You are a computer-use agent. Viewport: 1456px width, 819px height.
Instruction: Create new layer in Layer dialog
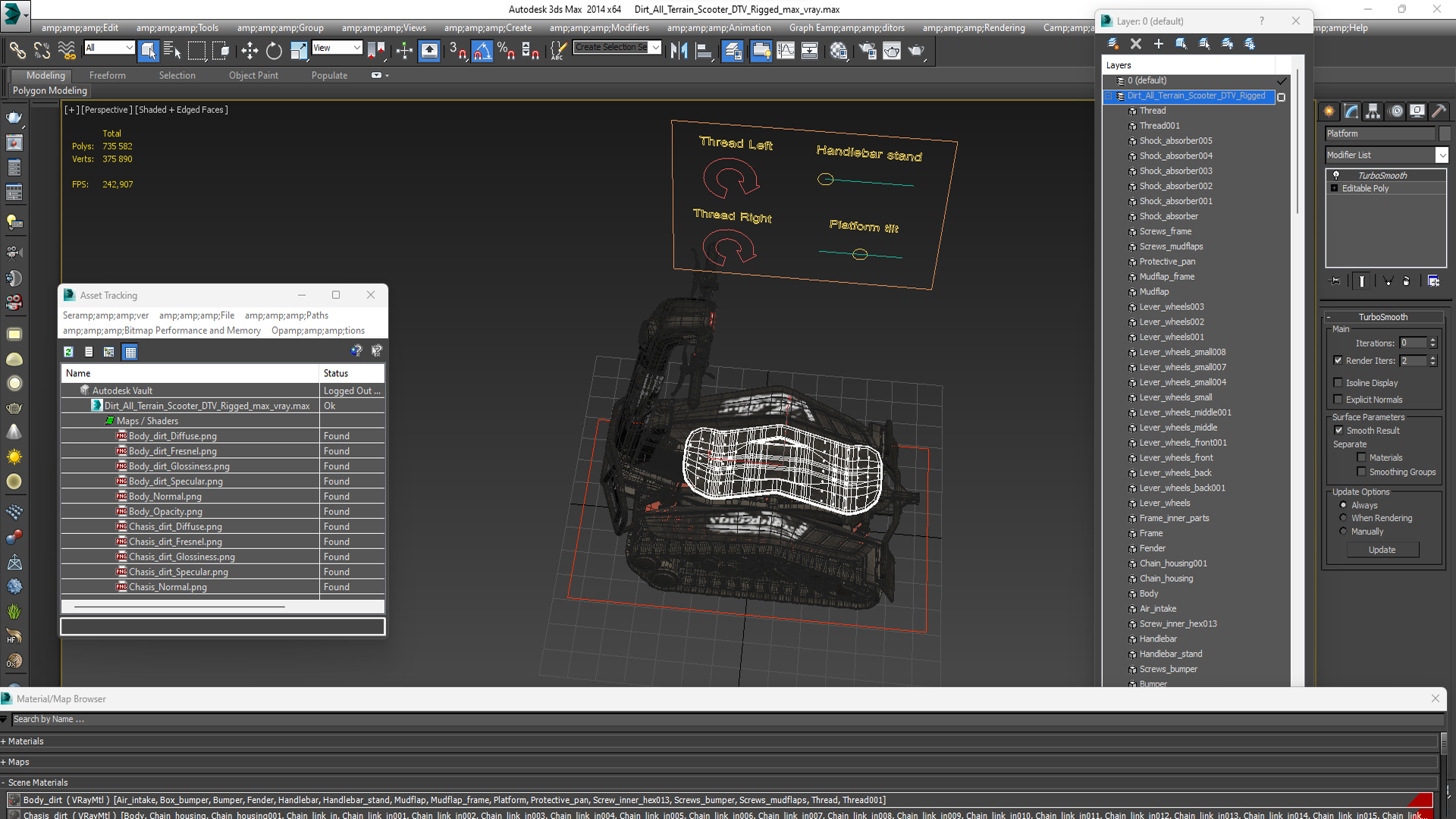pyautogui.click(x=1112, y=44)
